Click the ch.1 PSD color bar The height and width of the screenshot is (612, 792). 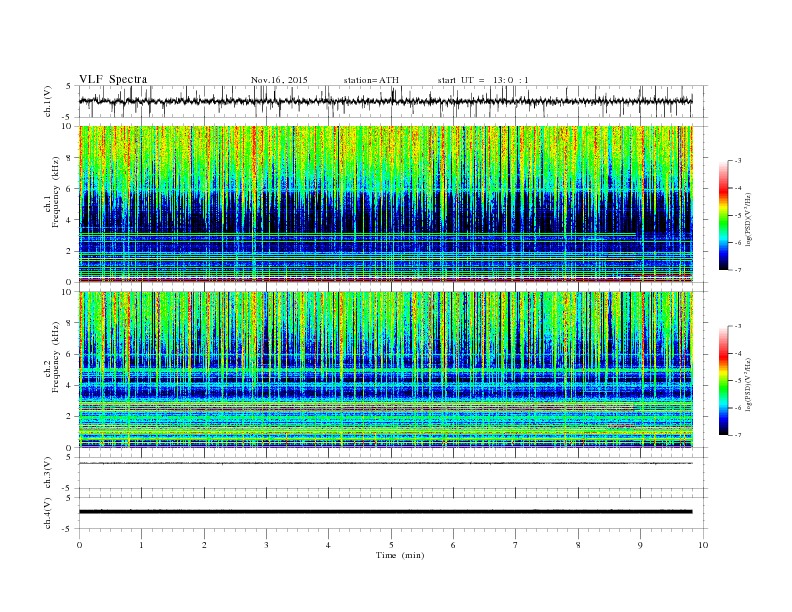pyautogui.click(x=723, y=216)
